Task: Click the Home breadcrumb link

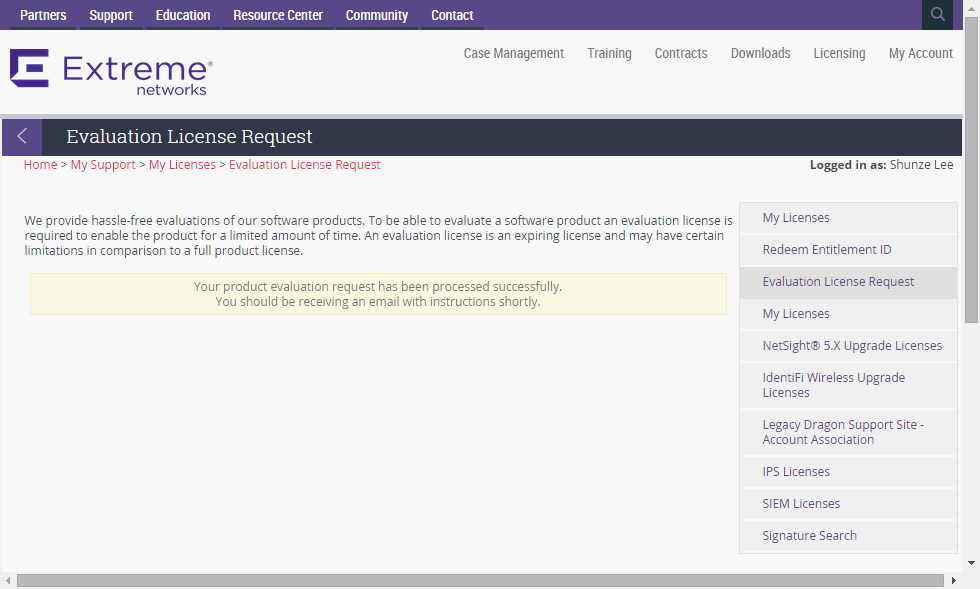Action: [40, 164]
